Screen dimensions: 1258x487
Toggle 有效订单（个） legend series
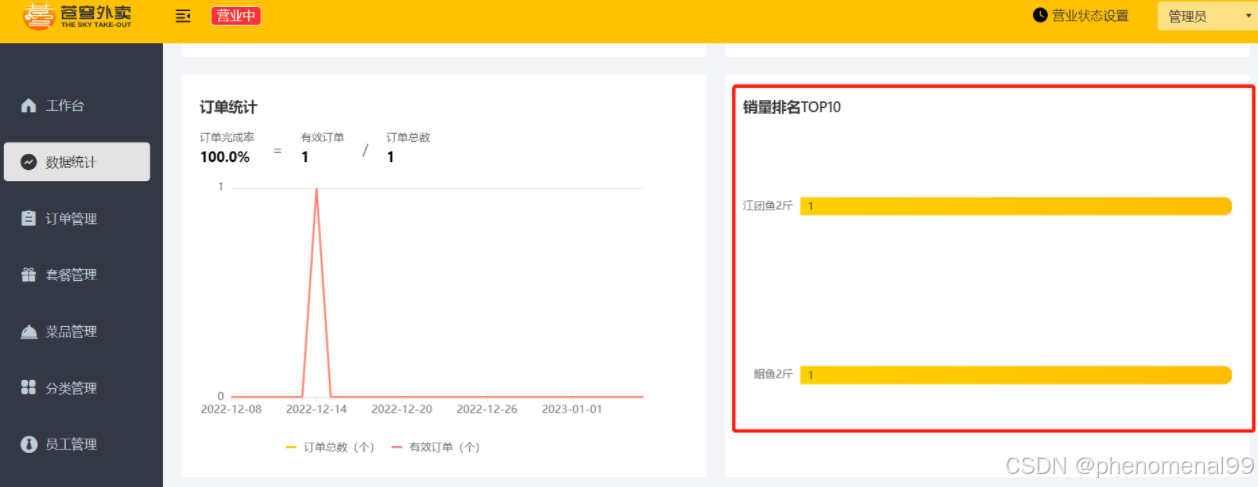click(436, 447)
